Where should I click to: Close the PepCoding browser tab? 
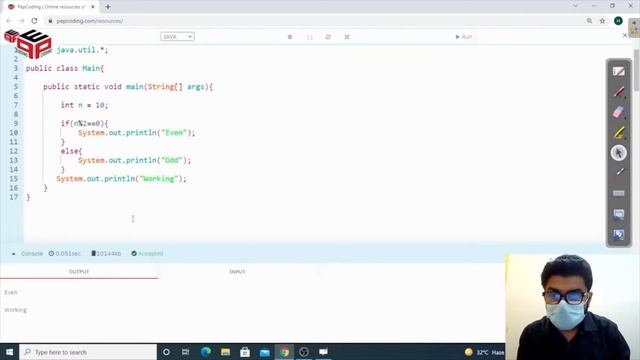coord(93,7)
